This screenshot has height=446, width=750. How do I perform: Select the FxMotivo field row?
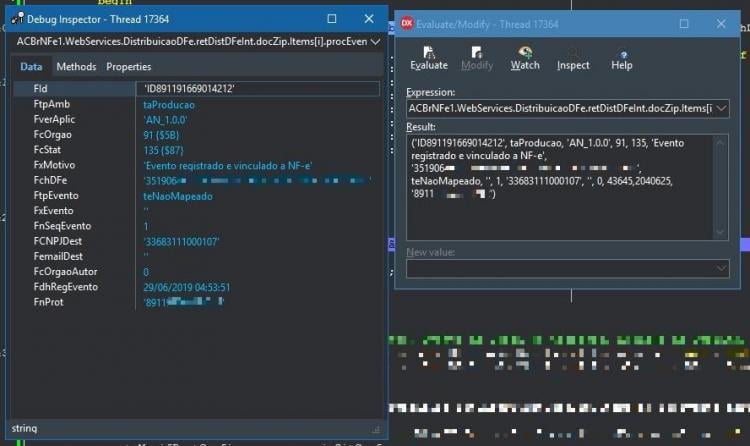click(x=197, y=166)
